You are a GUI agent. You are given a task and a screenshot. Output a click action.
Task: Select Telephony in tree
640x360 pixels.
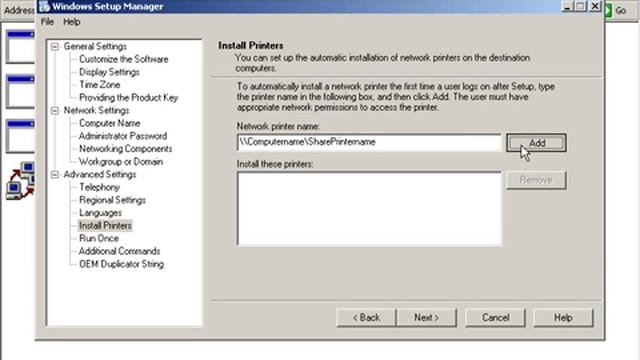coord(99,187)
